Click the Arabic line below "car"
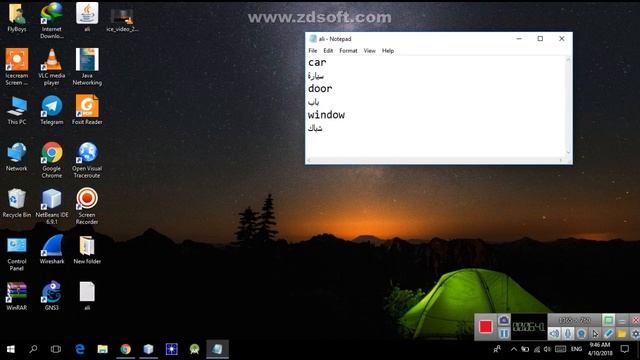The width and height of the screenshot is (640, 360). 316,76
